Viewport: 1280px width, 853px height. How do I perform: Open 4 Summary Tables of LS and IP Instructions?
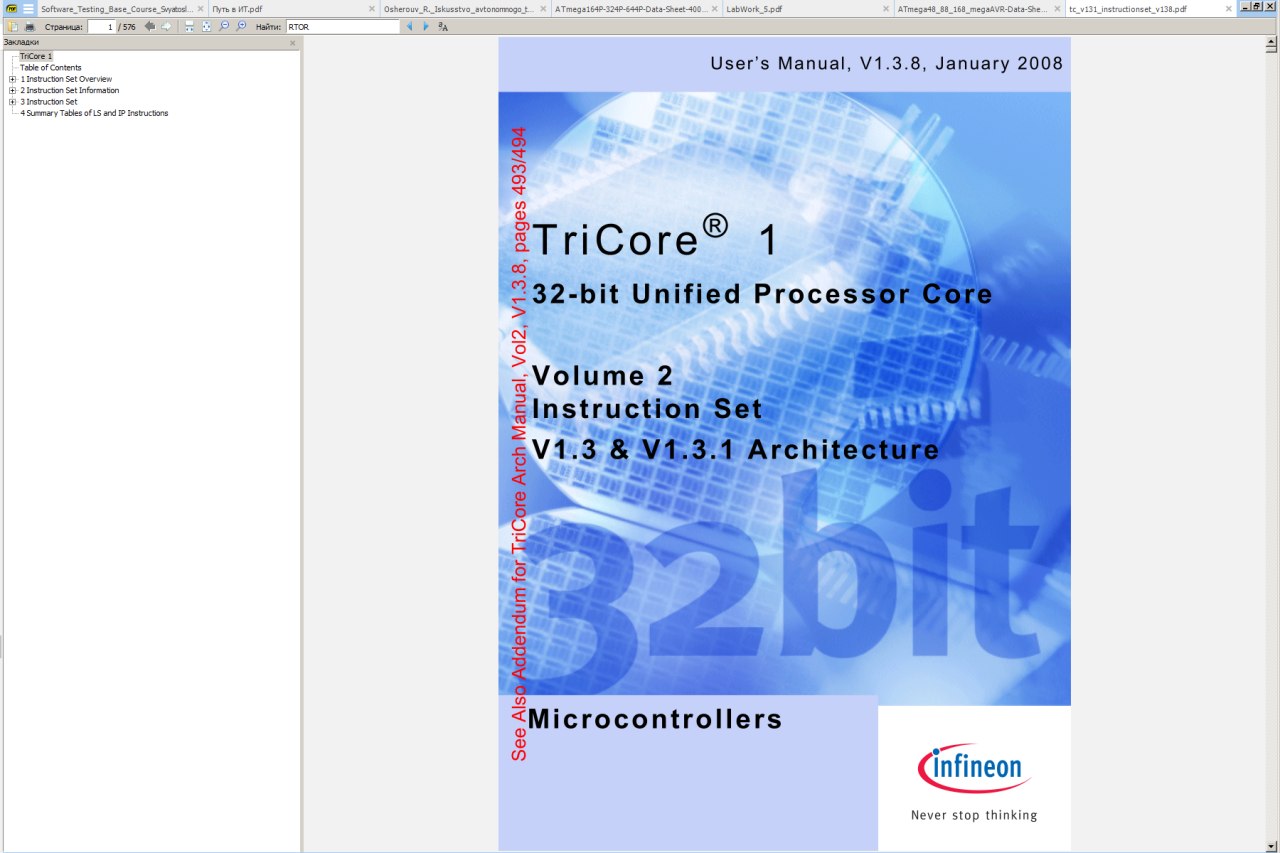[94, 113]
